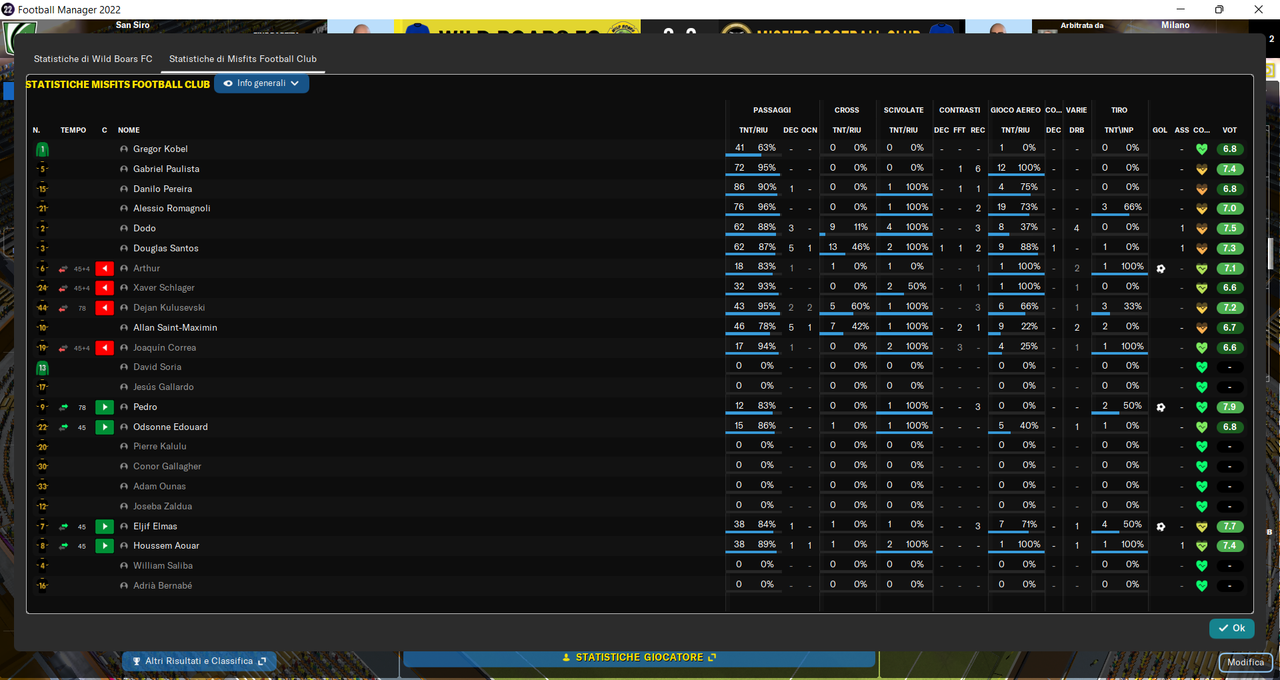Sort by the DRB column header
Viewport: 1280px width, 680px height.
coord(1077,130)
